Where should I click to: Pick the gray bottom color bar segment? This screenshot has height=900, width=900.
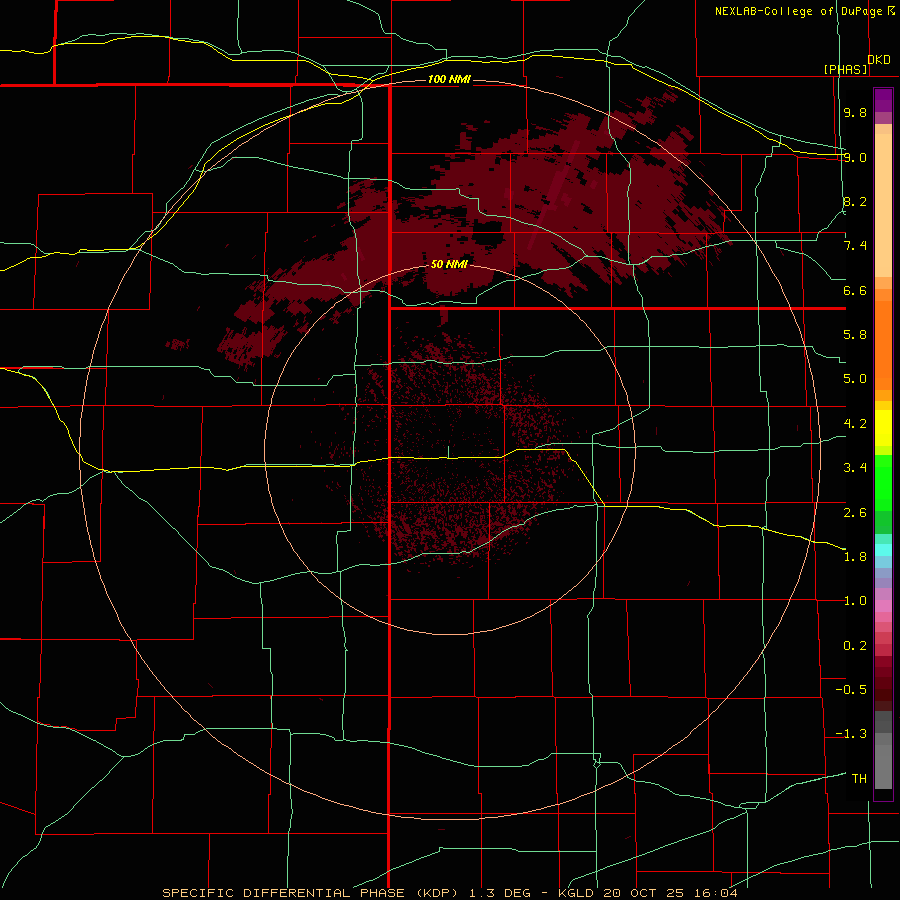[x=883, y=767]
